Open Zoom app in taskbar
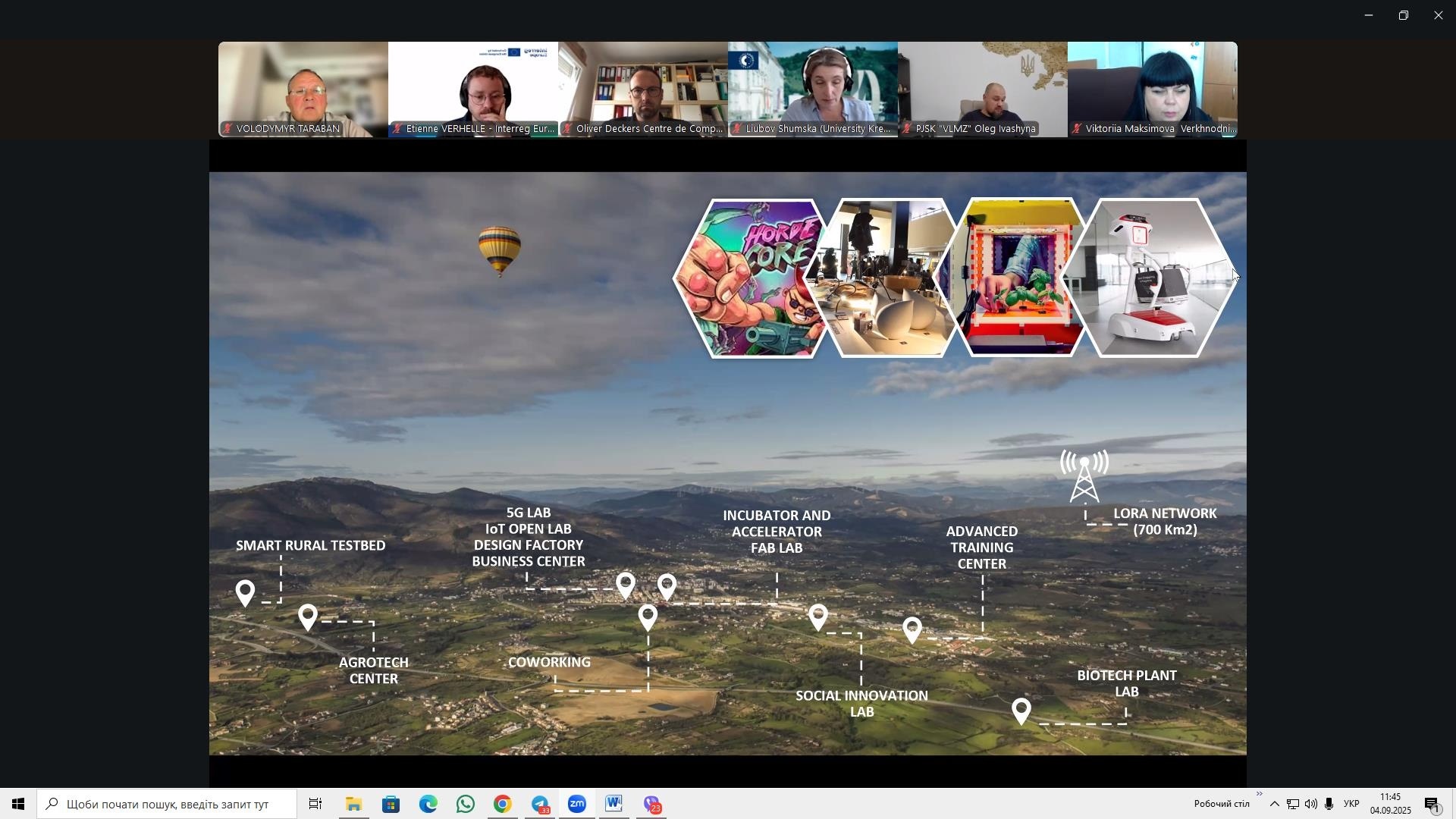This screenshot has width=1456, height=819. tap(577, 805)
